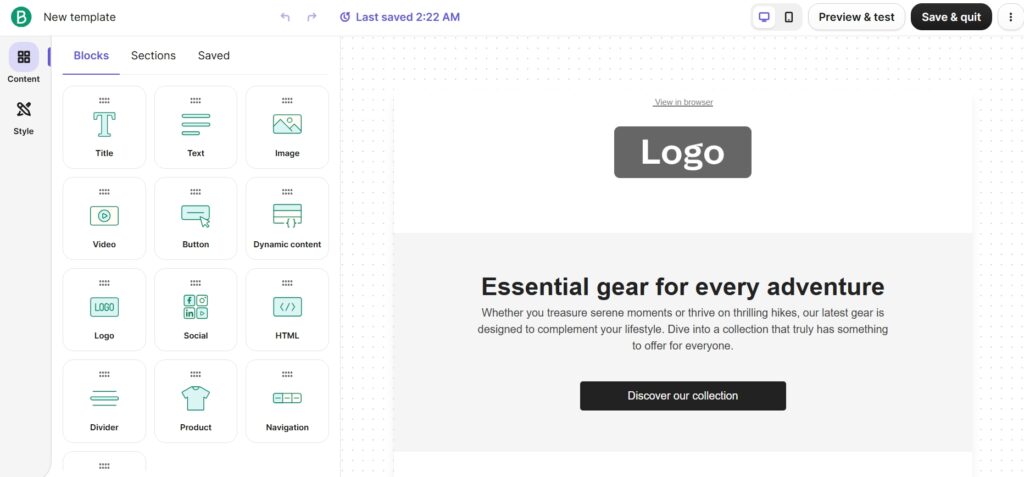Redo the last change
Image resolution: width=1024 pixels, height=477 pixels.
[312, 17]
